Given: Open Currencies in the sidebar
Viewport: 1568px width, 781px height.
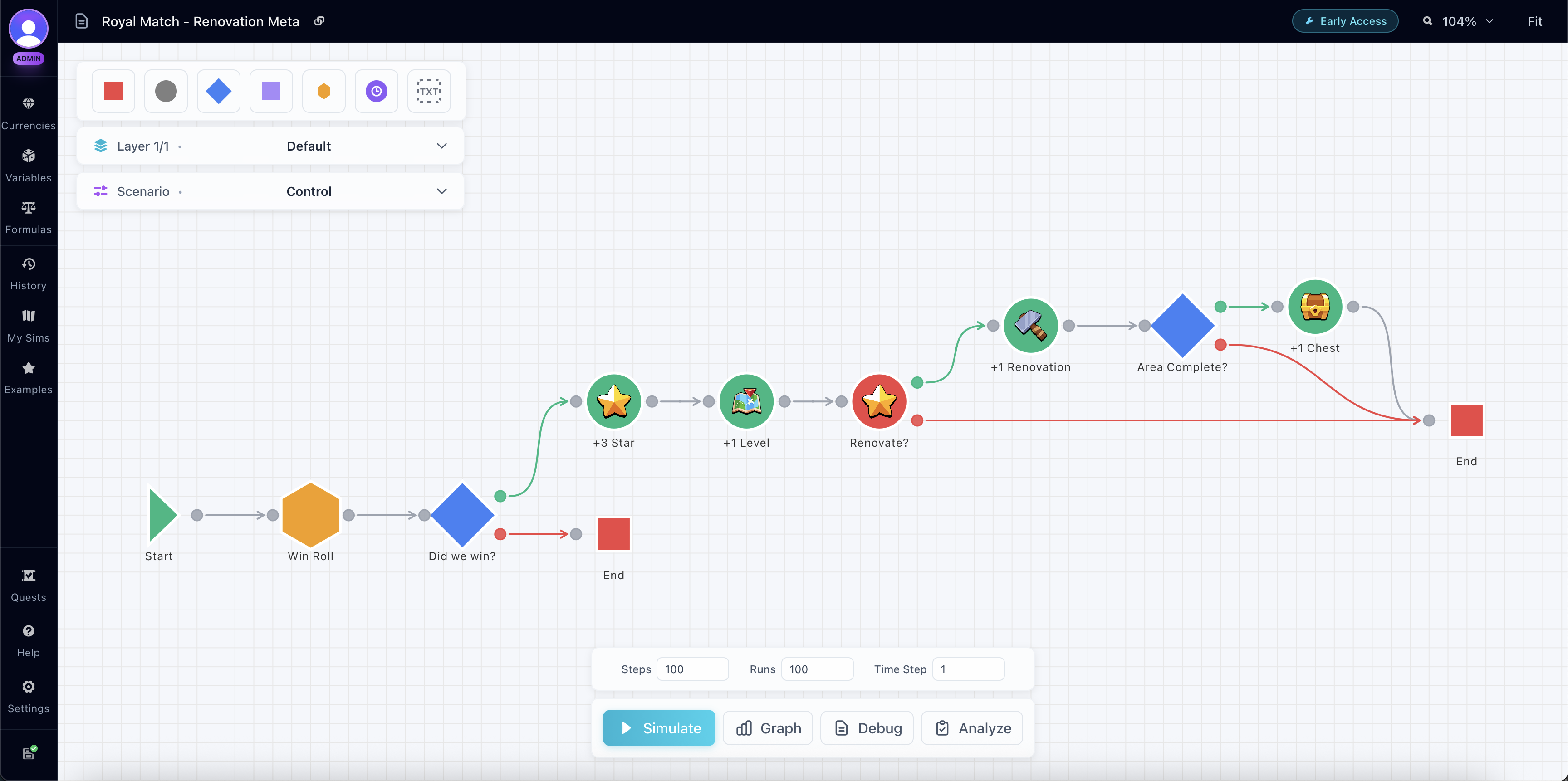Looking at the screenshot, I should pyautogui.click(x=29, y=113).
